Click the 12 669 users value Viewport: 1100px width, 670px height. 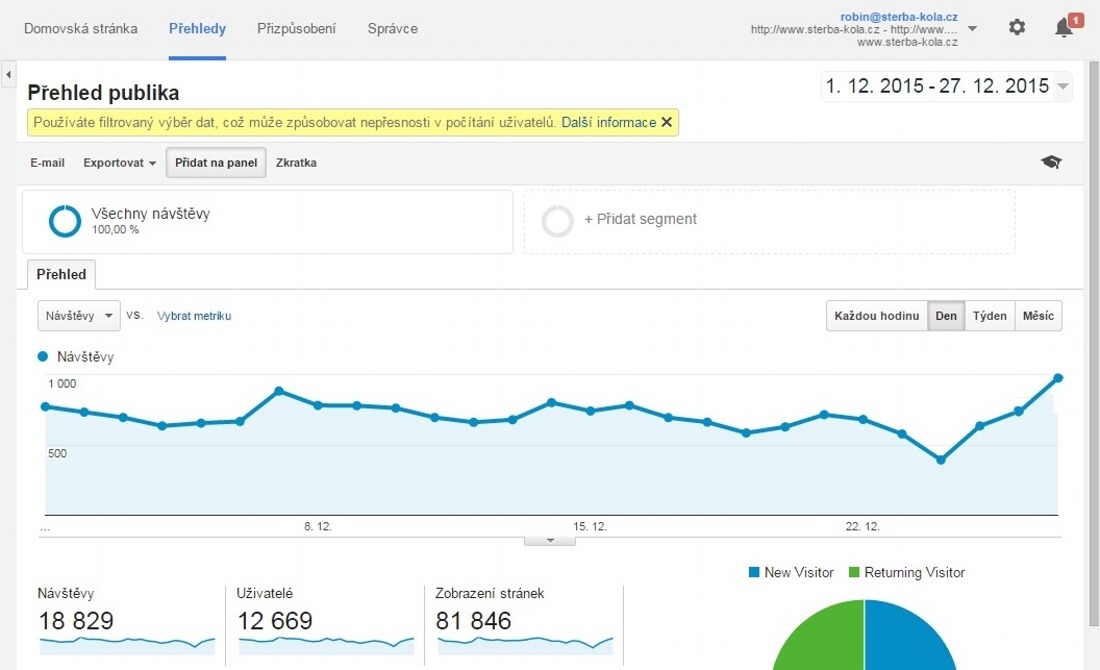pyautogui.click(x=274, y=621)
